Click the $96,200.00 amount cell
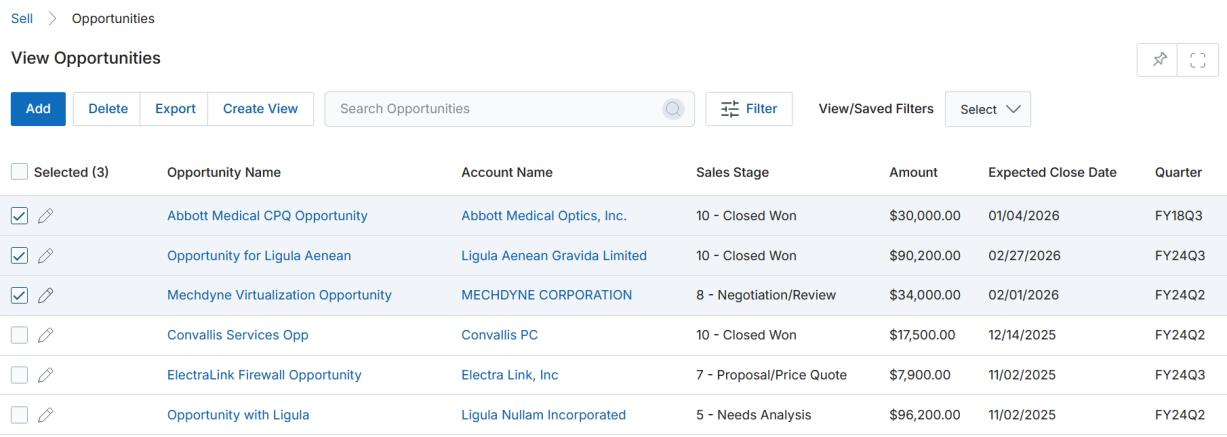The height and width of the screenshot is (437, 1227). [x=925, y=415]
